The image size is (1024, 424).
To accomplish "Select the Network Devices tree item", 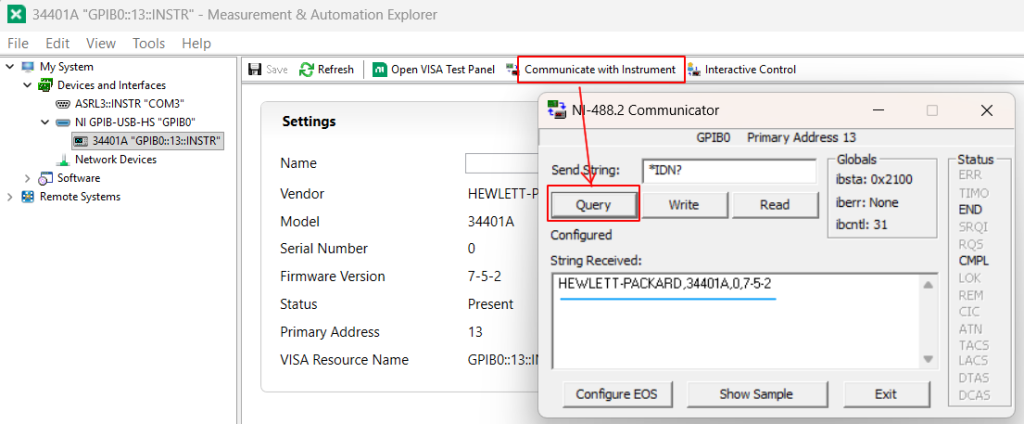I will (x=116, y=159).
